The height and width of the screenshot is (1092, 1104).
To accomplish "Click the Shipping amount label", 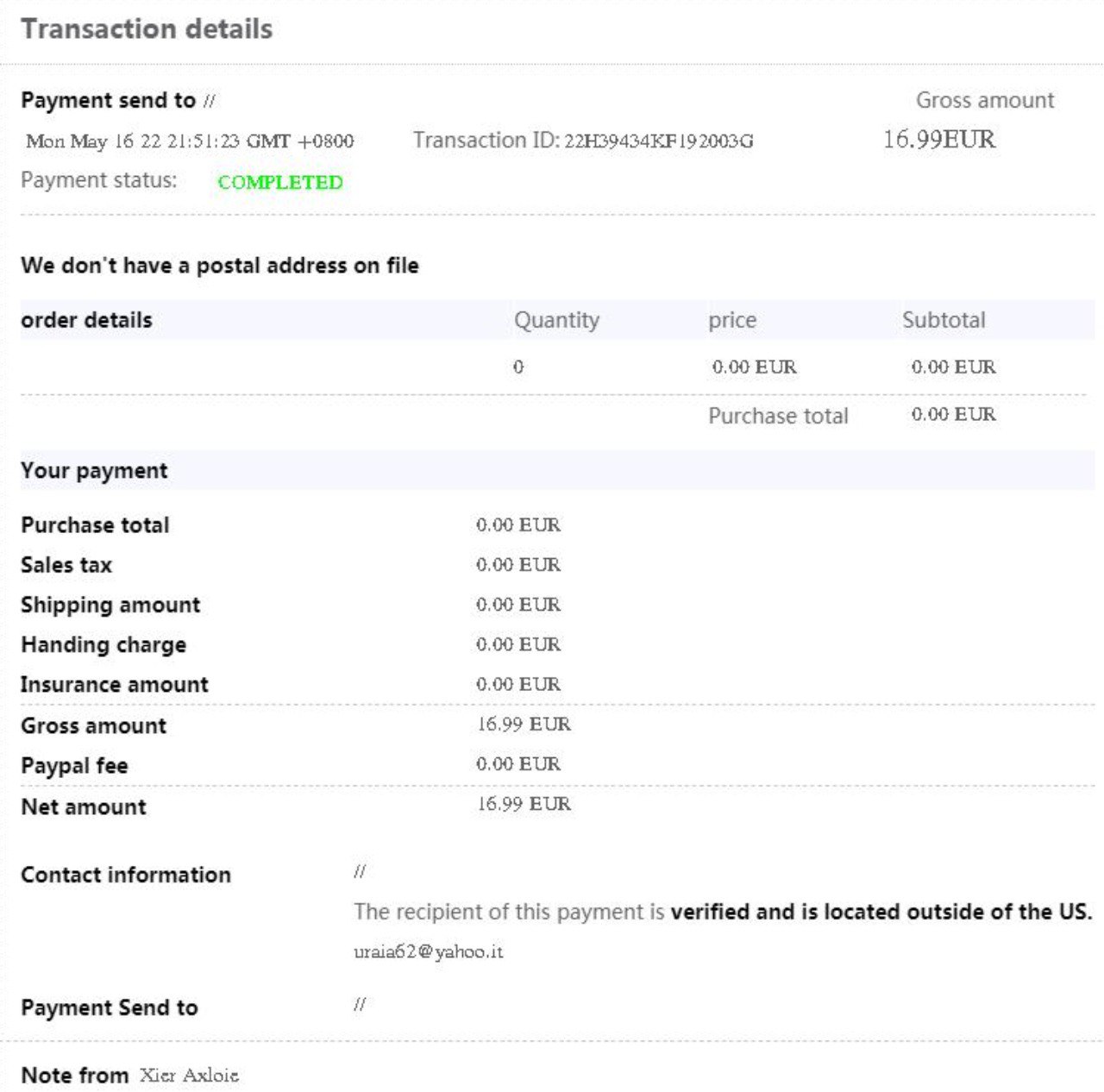I will click(110, 605).
